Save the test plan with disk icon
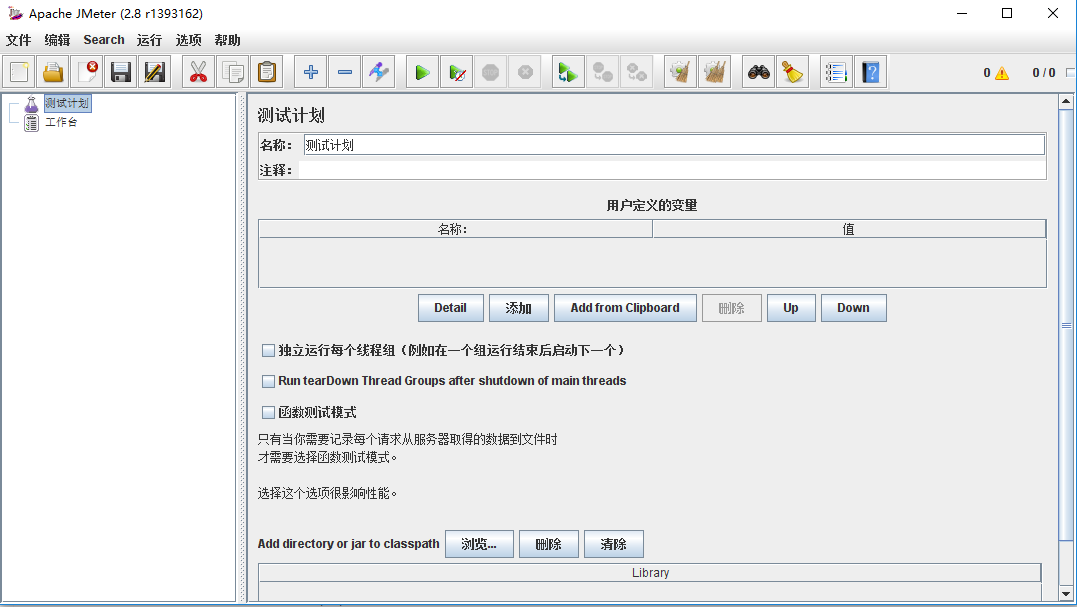1077x607 pixels. click(x=121, y=72)
